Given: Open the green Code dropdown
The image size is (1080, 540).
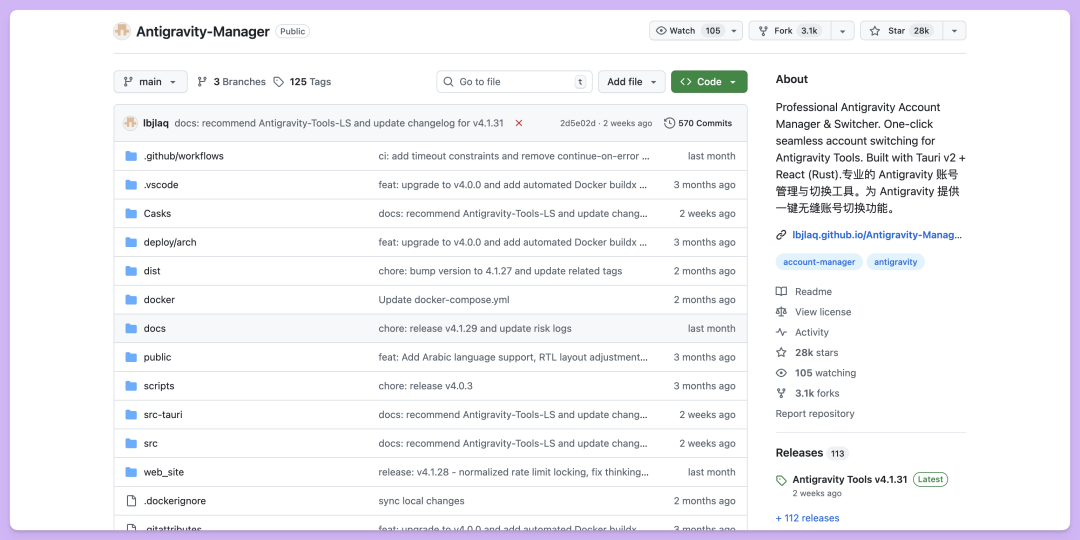Looking at the screenshot, I should point(708,82).
